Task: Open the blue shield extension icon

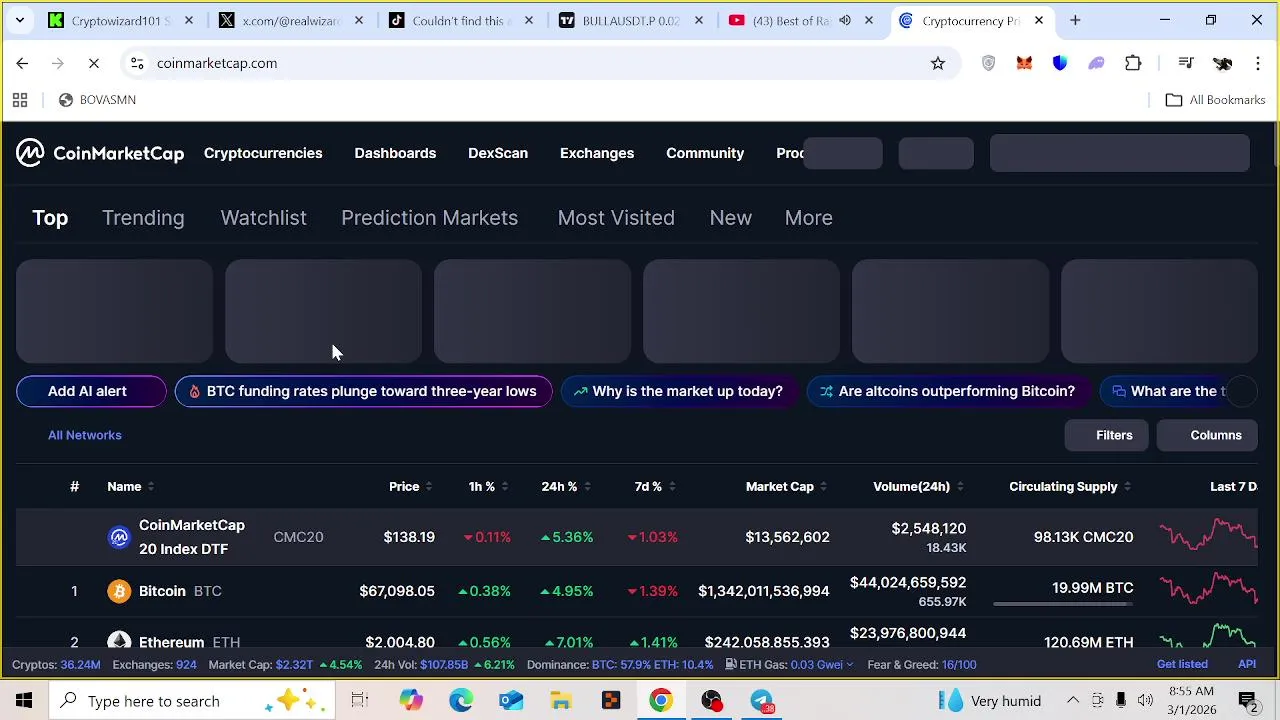Action: click(x=1060, y=63)
